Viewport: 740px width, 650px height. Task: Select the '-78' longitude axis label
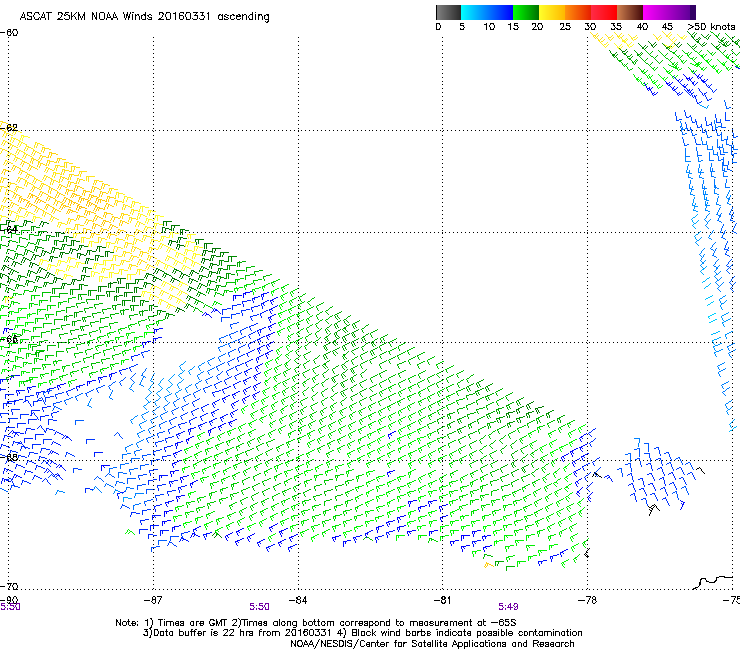tap(587, 600)
